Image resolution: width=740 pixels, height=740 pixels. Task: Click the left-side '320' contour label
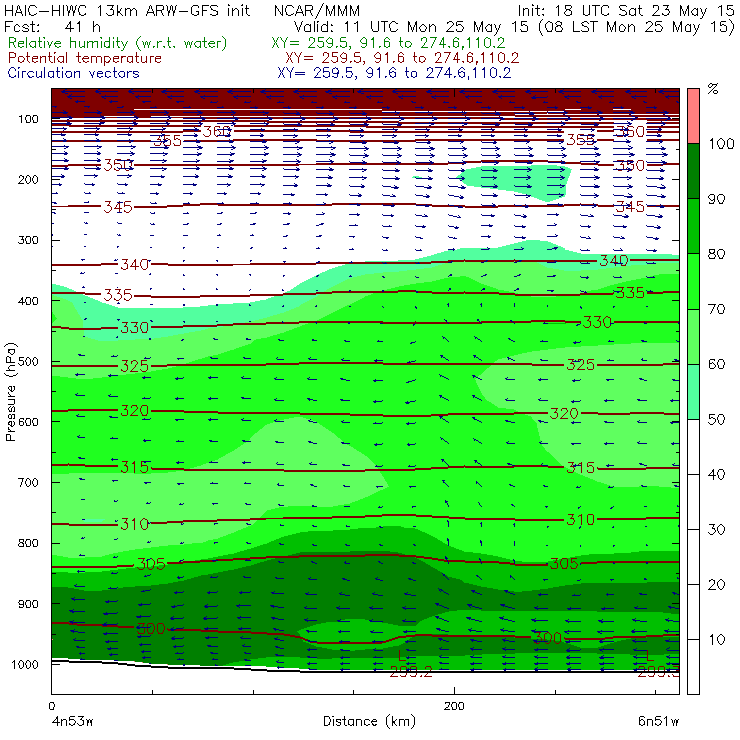135,411
